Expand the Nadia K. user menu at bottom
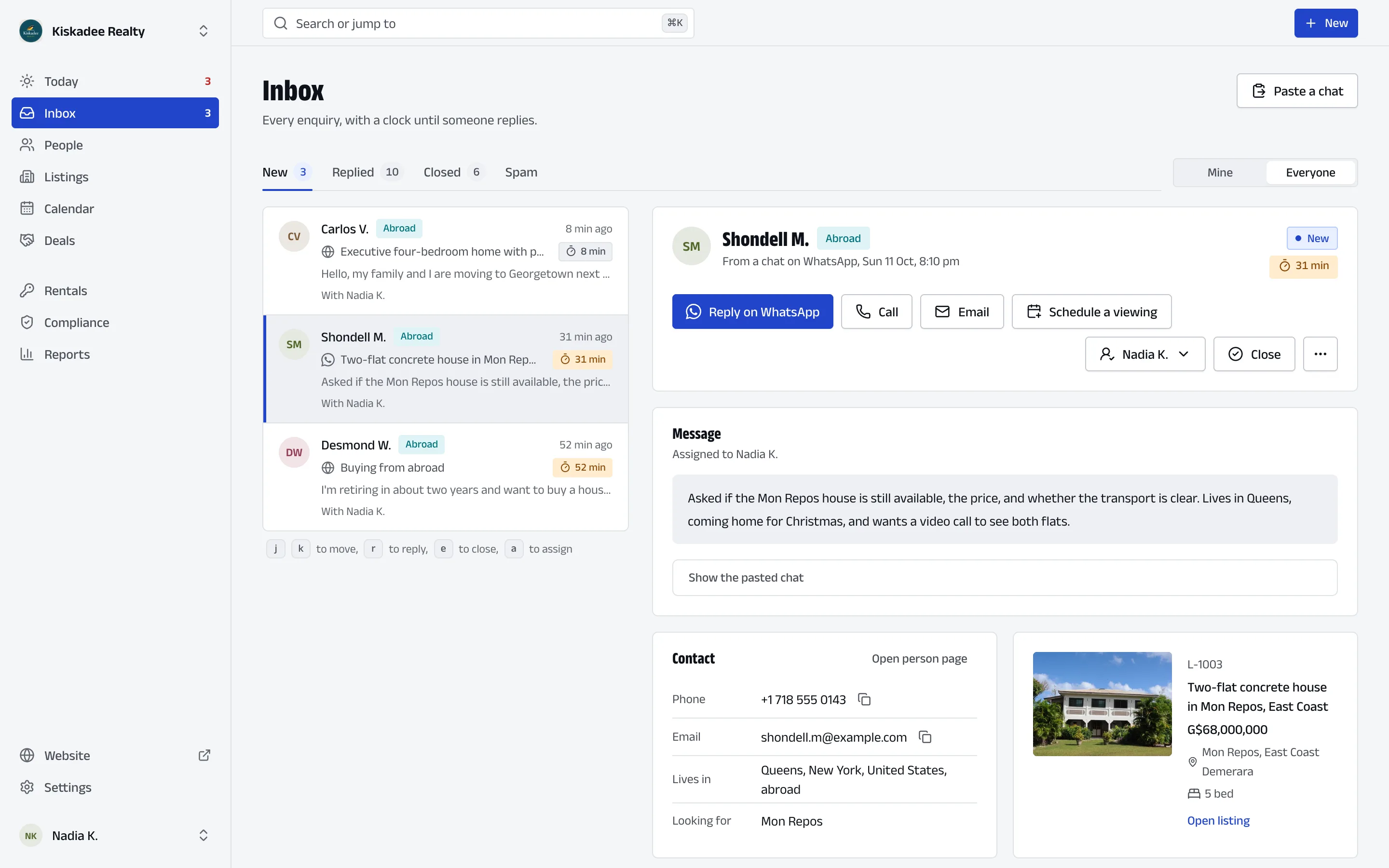This screenshot has height=868, width=1389. (x=203, y=835)
